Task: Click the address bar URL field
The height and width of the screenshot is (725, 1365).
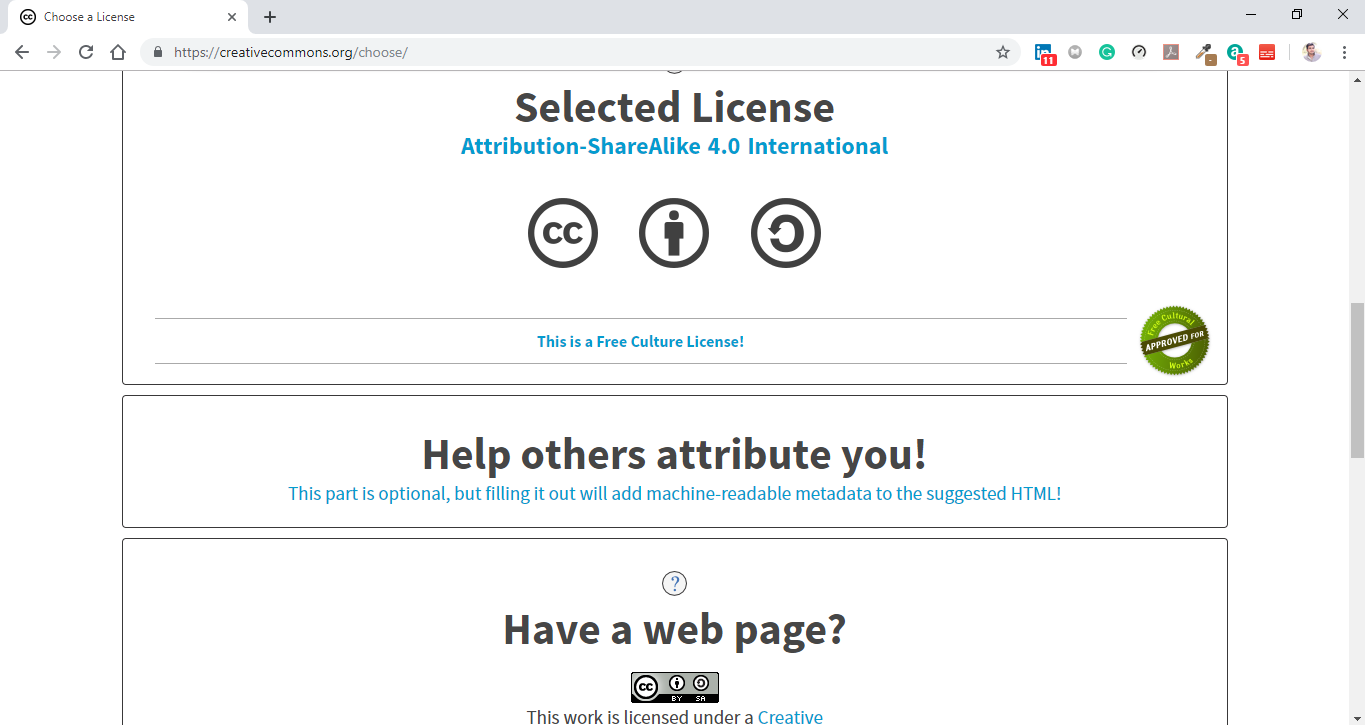Action: (x=580, y=52)
